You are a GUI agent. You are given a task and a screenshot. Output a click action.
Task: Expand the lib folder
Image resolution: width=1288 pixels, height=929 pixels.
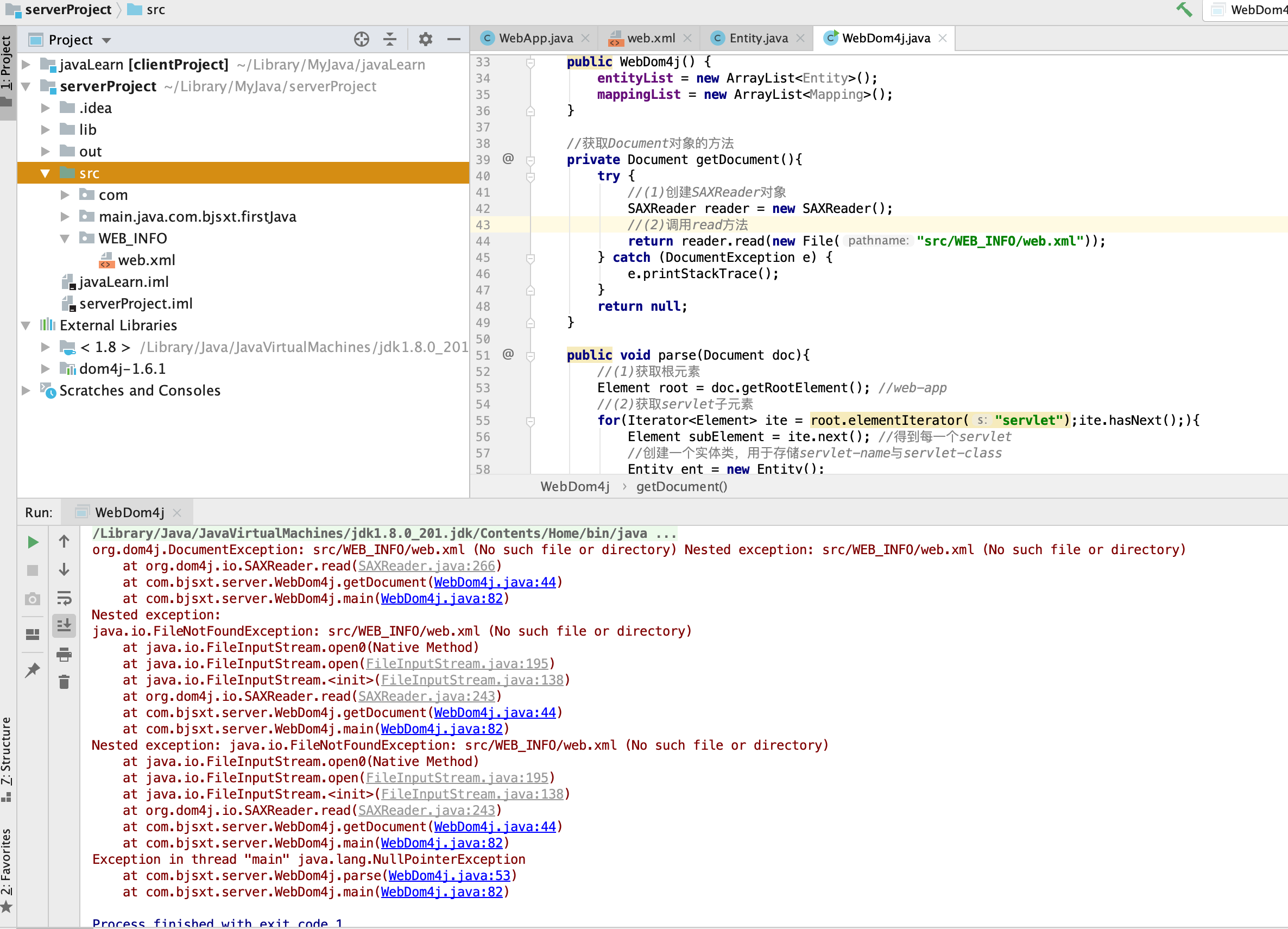pos(46,129)
